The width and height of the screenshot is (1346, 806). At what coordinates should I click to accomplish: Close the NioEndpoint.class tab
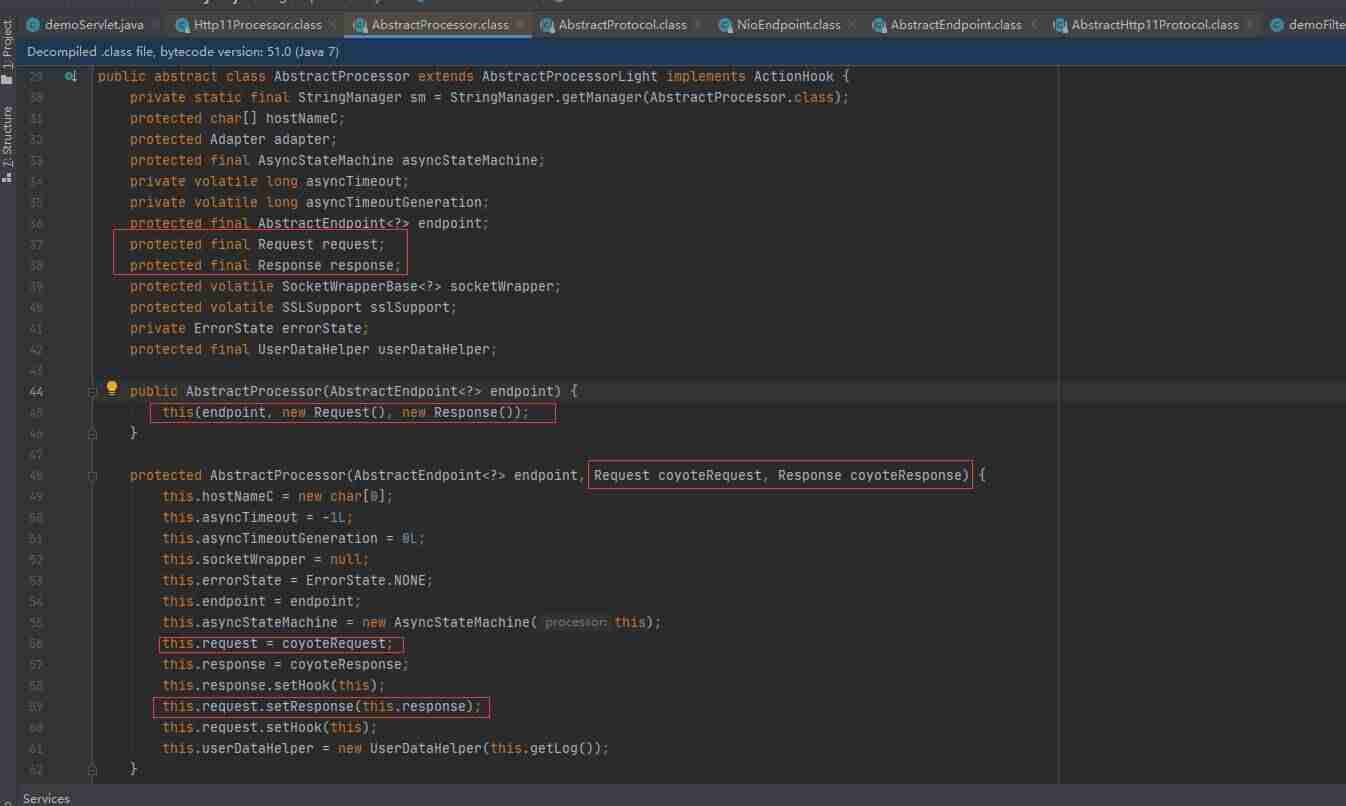tap(853, 25)
